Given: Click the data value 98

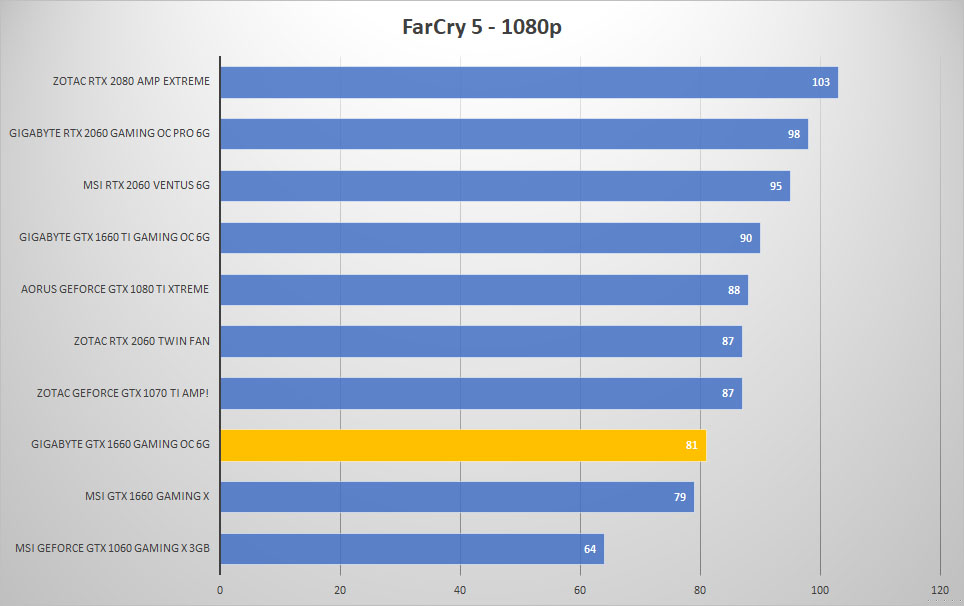Looking at the screenshot, I should [794, 134].
